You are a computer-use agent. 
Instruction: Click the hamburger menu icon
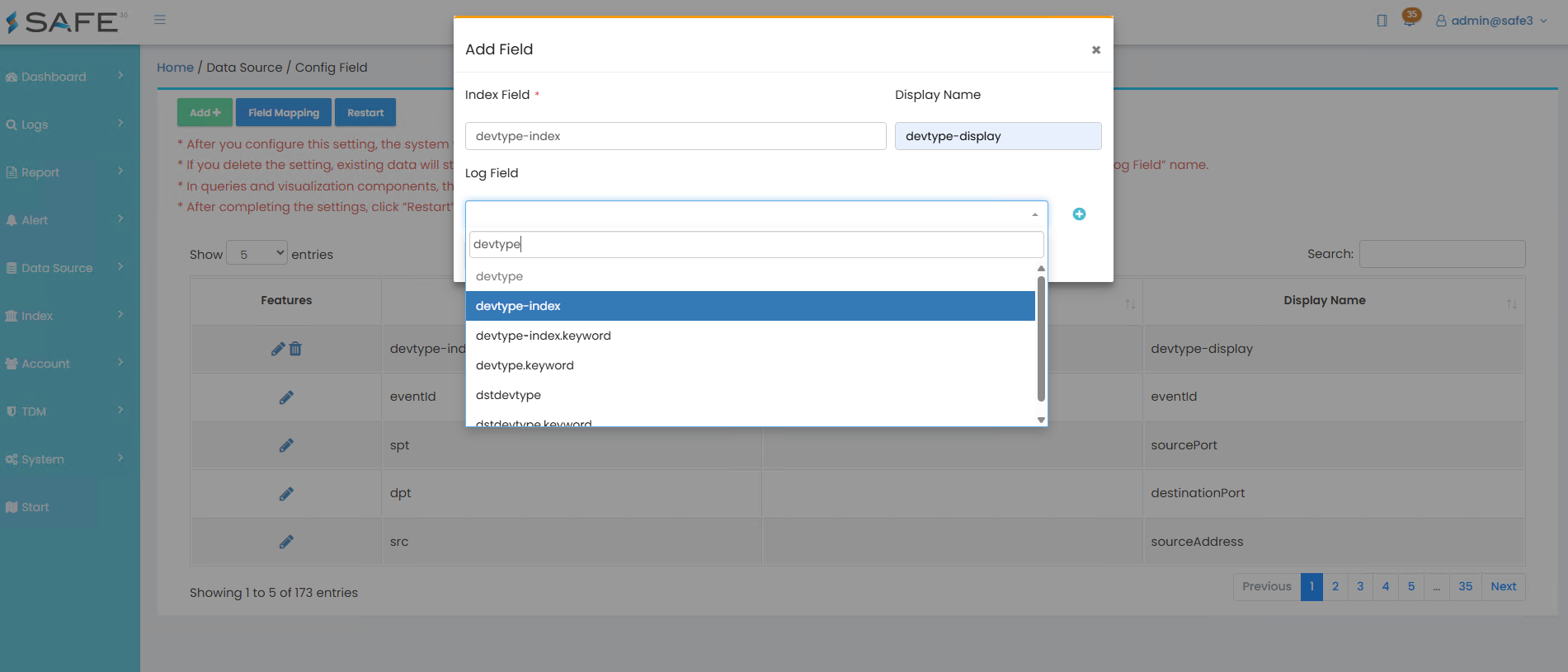[160, 20]
